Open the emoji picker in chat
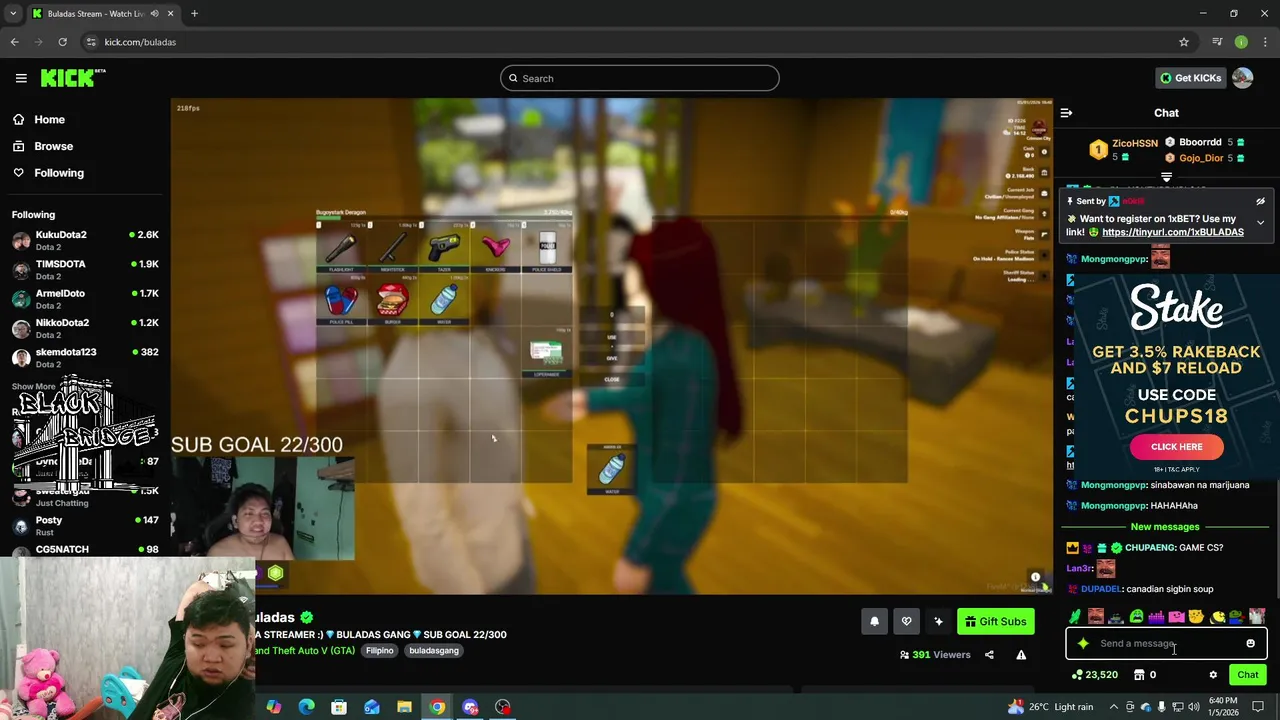1280x720 pixels. pyautogui.click(x=1250, y=644)
